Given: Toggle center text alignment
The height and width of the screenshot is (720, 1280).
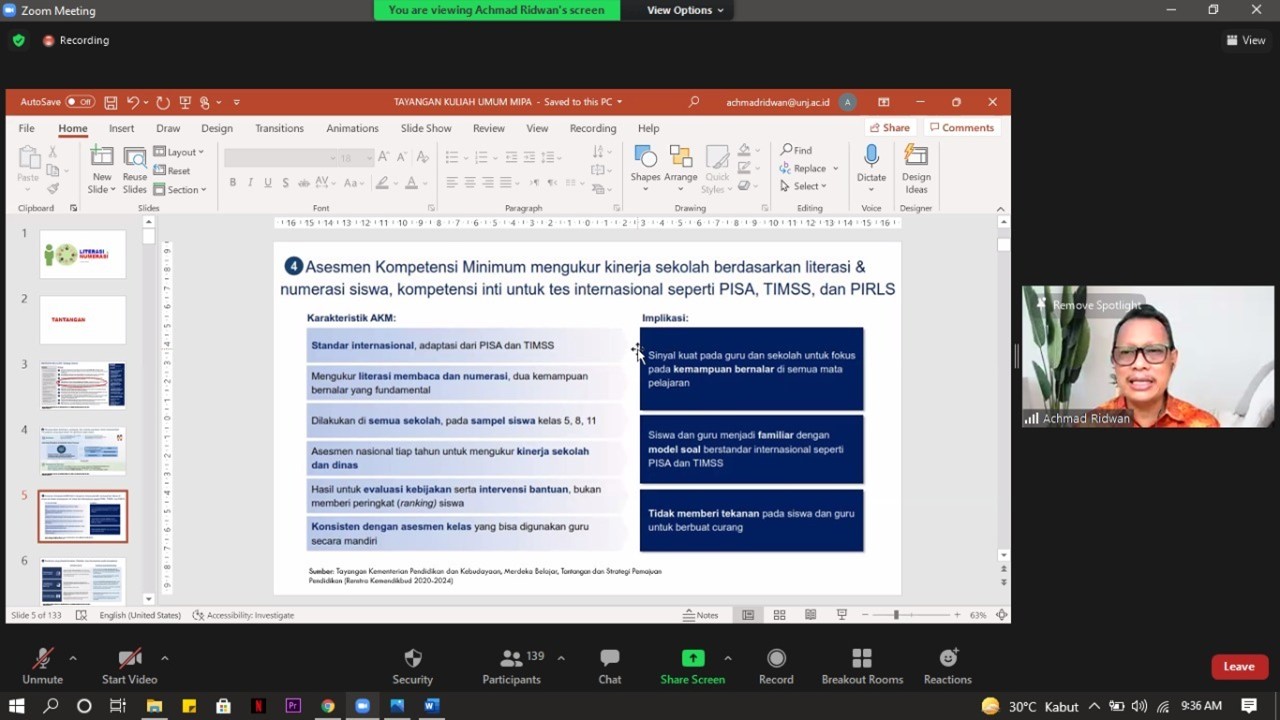Looking at the screenshot, I should (470, 183).
